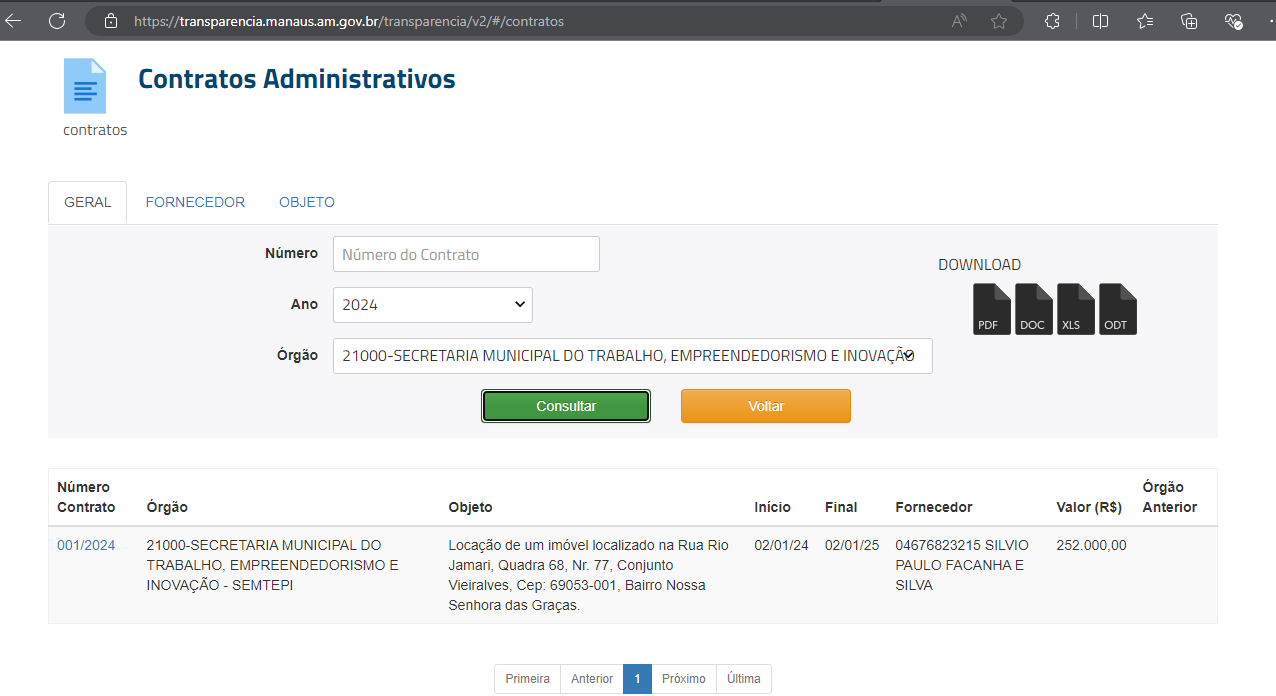Switch to the OBJETO tab
Screen dimensions: 1276x696
coord(307,202)
